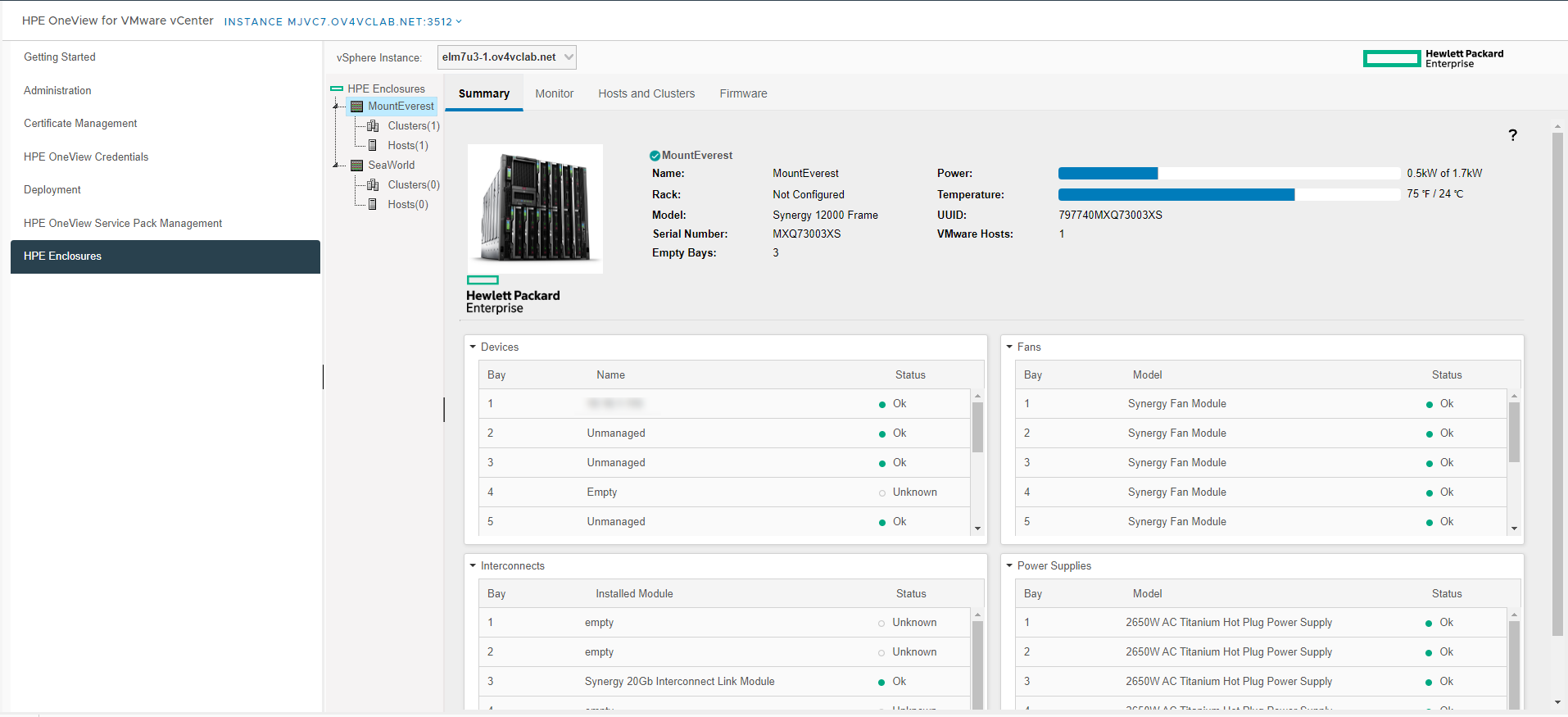
Task: Click the Hosts(0) host icon
Action: coord(373,204)
